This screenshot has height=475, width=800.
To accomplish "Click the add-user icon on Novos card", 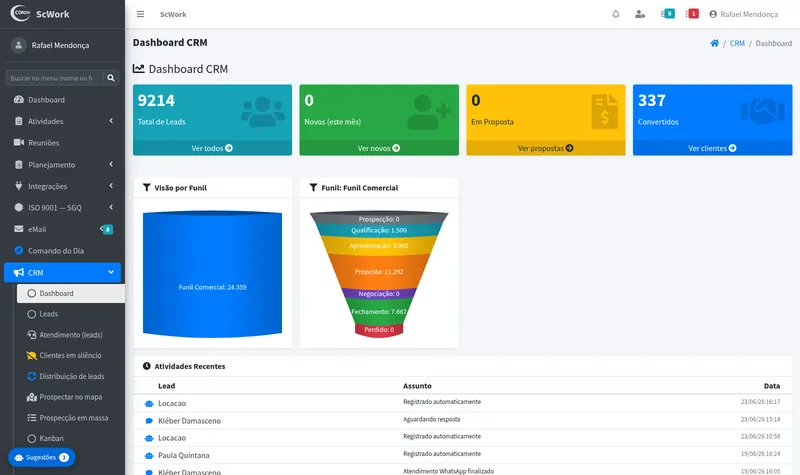I will (x=429, y=112).
